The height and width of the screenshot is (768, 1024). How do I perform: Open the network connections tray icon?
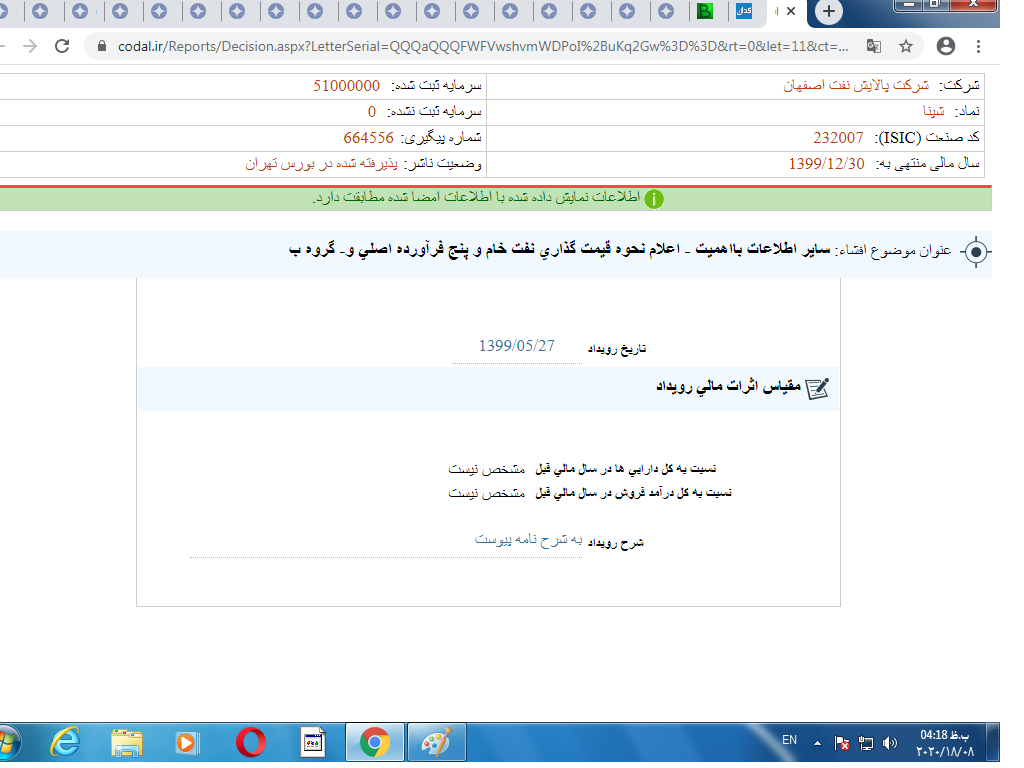(866, 743)
